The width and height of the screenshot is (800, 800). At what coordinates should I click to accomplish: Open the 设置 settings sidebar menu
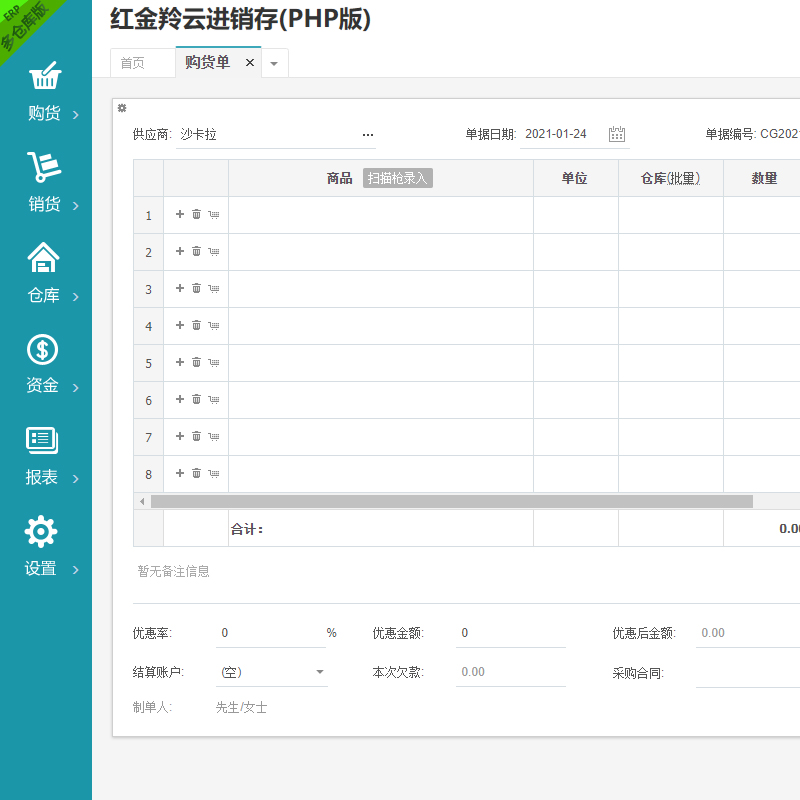[x=45, y=548]
